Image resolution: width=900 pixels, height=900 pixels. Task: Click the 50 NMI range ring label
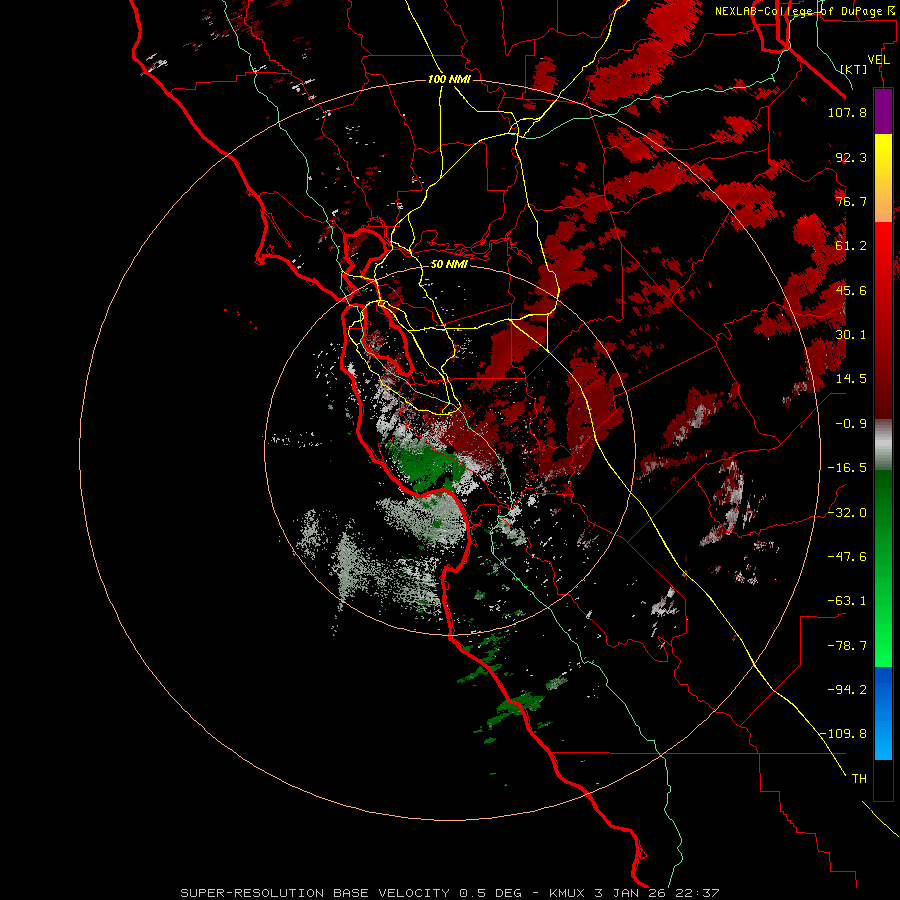coord(449,264)
